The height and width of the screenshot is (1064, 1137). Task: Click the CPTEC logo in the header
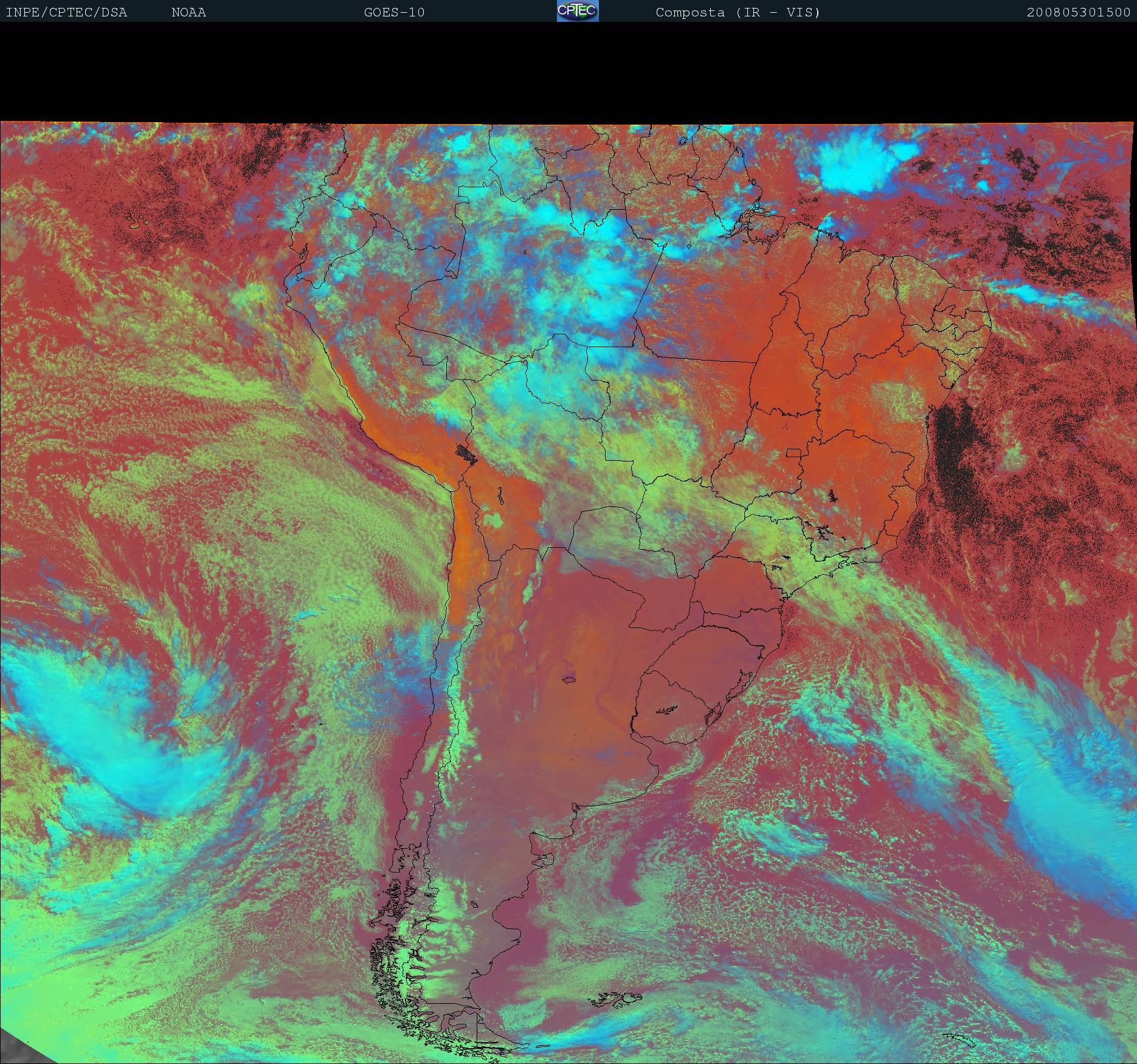click(x=578, y=11)
